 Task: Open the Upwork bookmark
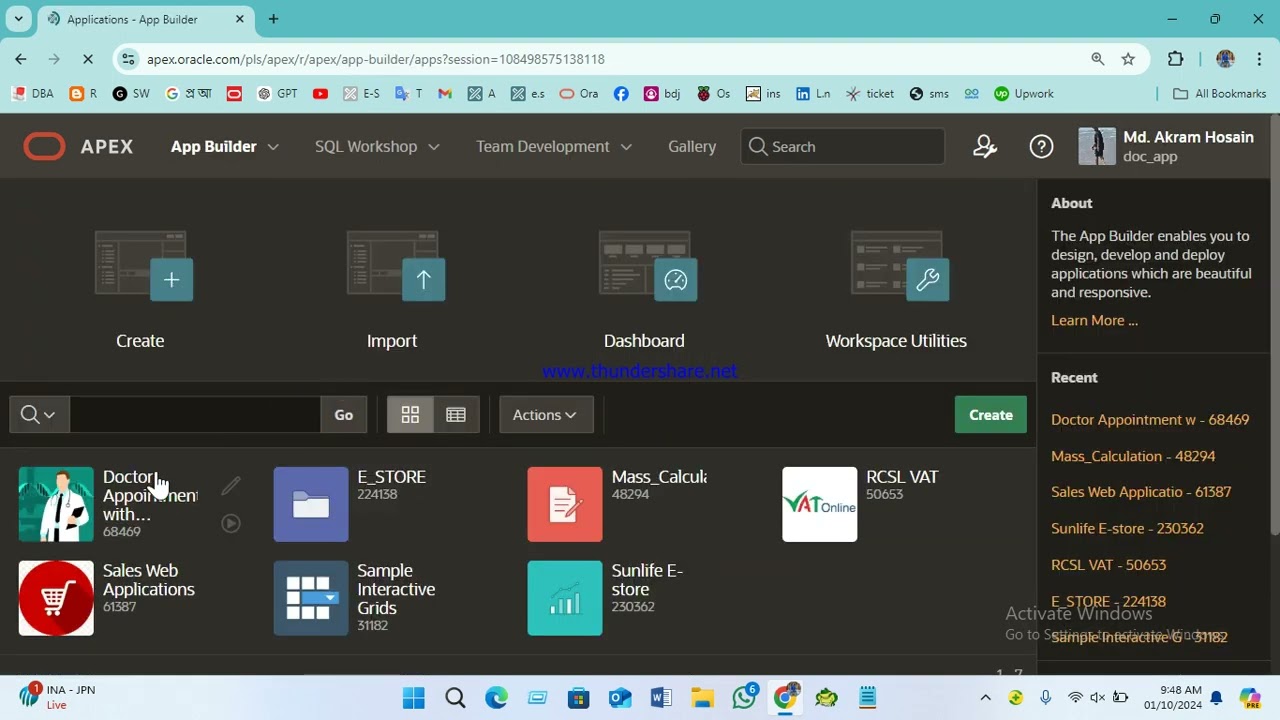click(x=1024, y=93)
